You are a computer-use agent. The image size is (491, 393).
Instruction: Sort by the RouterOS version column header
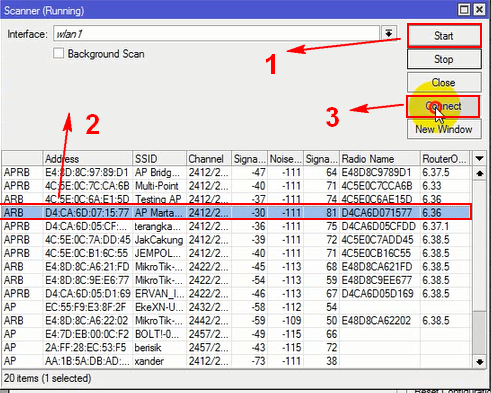pos(445,159)
